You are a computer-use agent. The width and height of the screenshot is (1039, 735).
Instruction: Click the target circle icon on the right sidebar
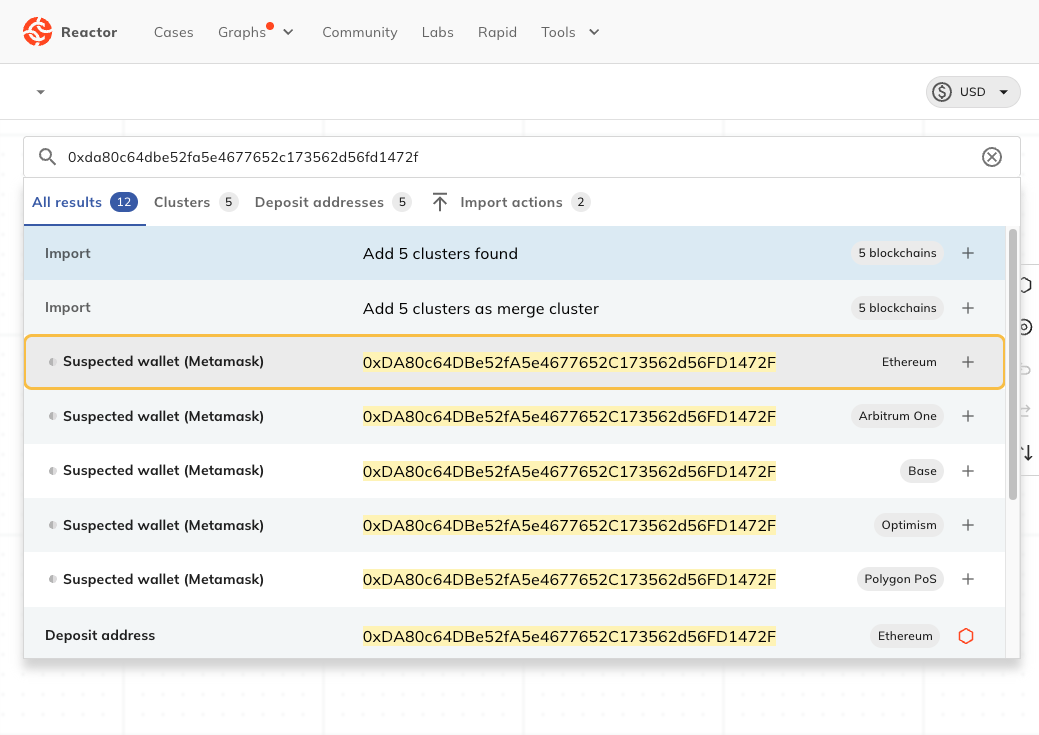(x=1026, y=327)
